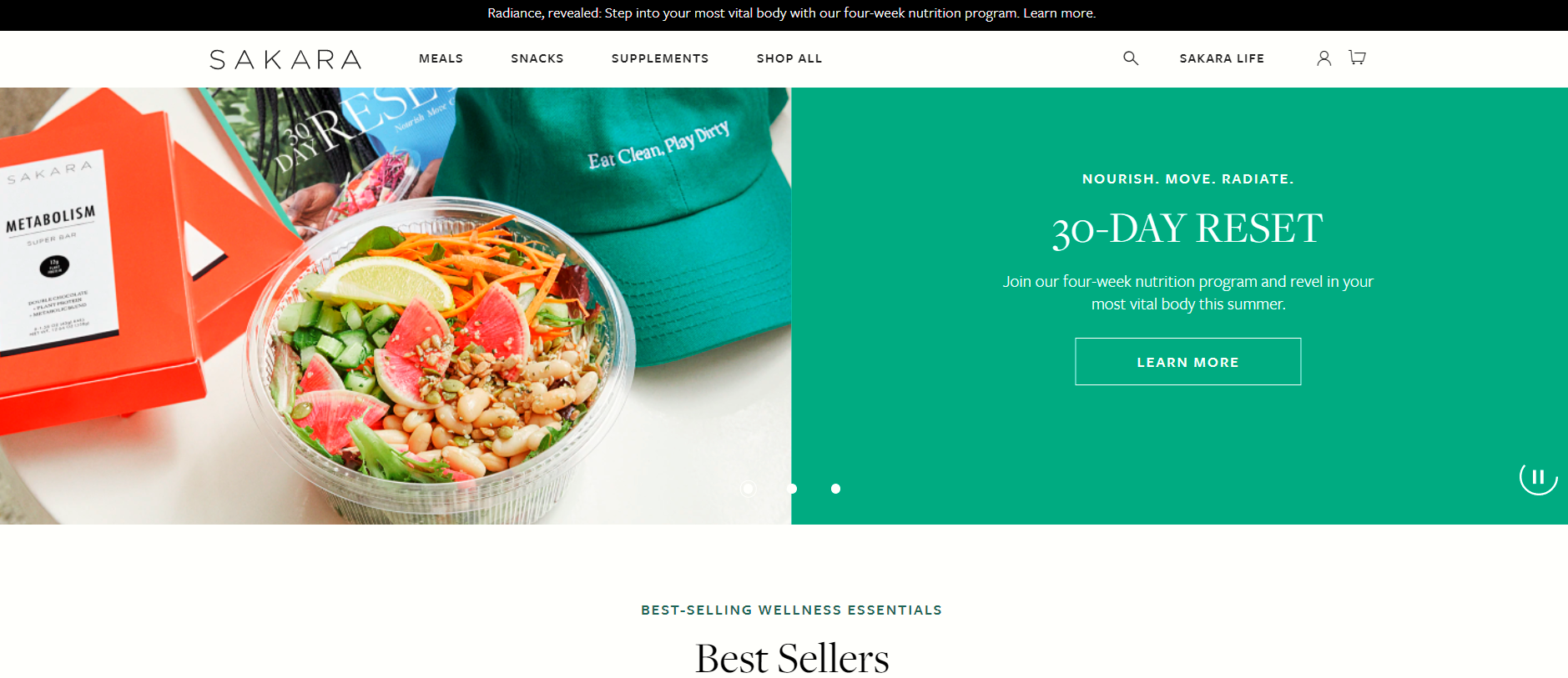Click the Nourish. Move. Radiate. tagline

(1188, 178)
